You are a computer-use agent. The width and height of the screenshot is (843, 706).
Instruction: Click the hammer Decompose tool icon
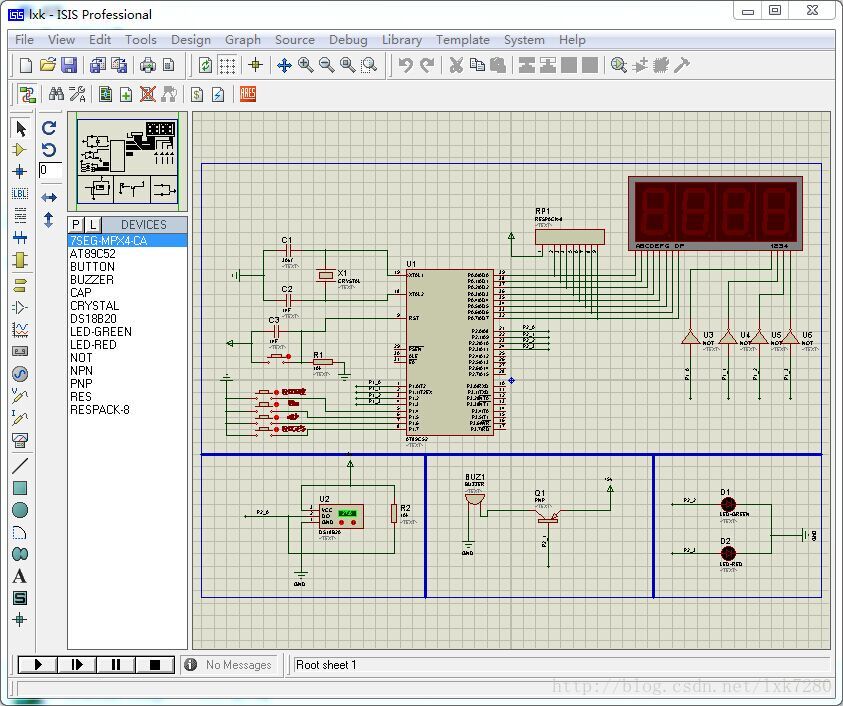681,65
